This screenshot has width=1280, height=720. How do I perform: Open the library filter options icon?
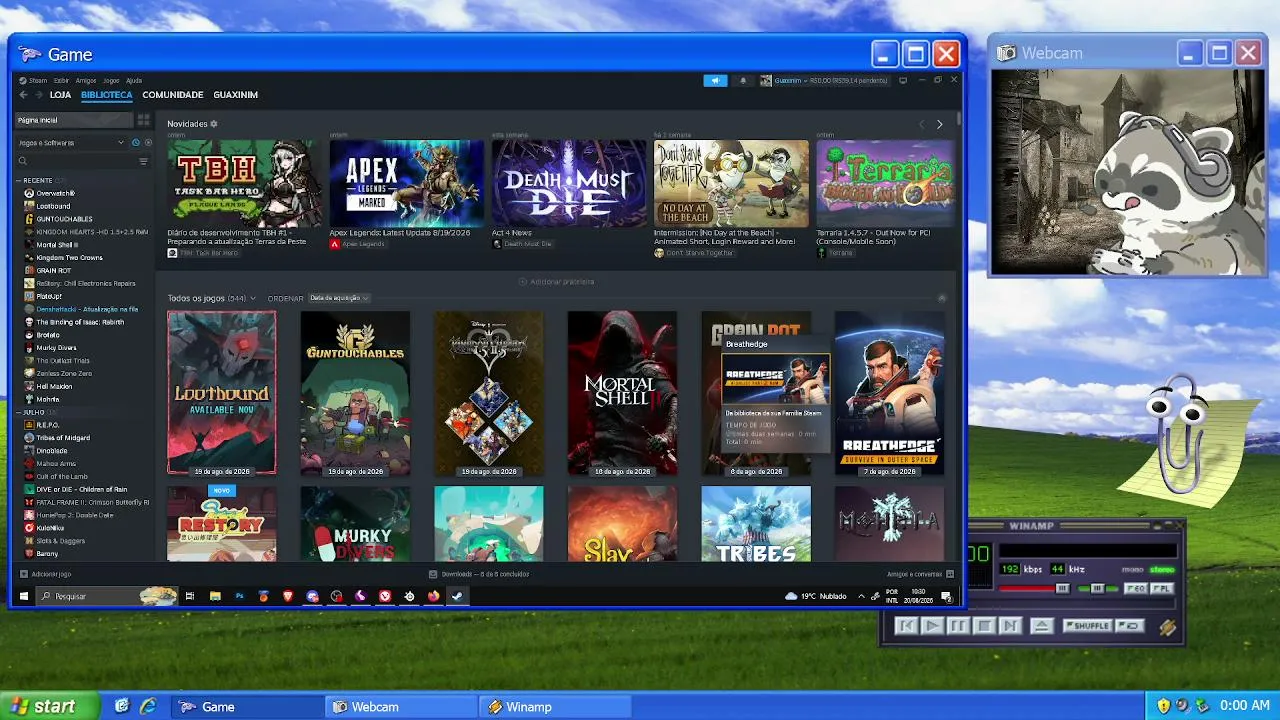[x=143, y=161]
